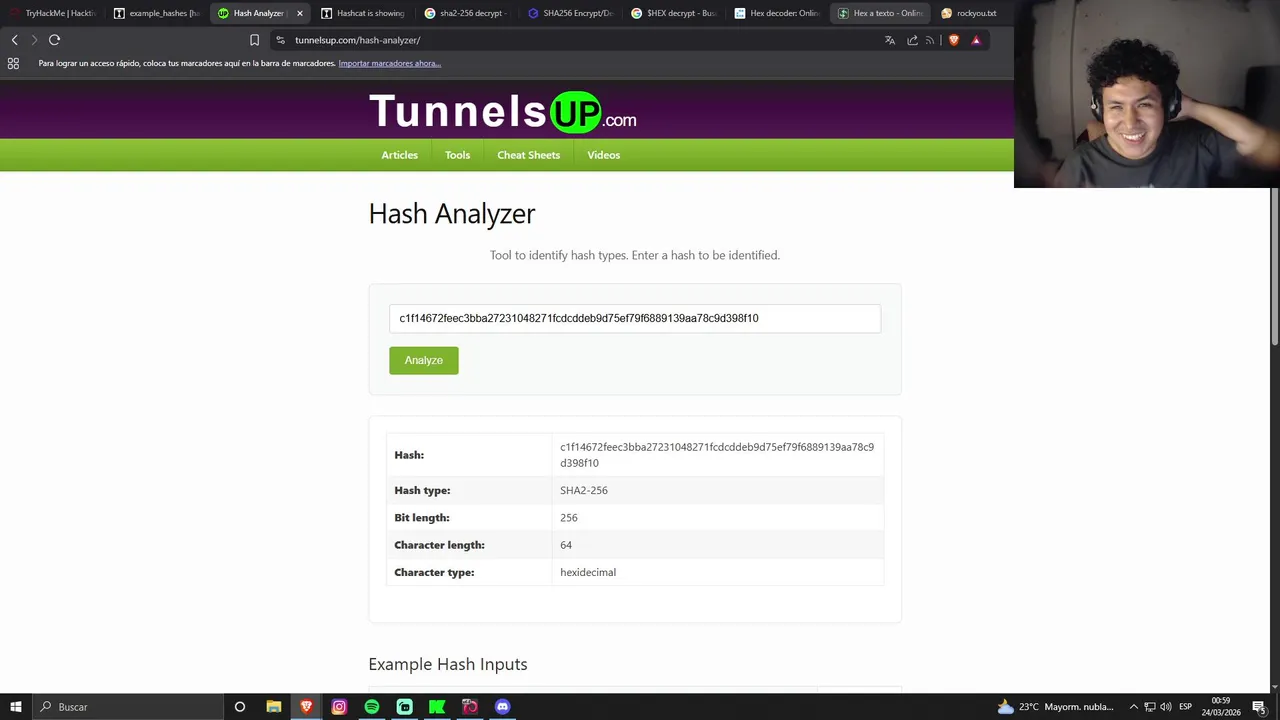1280x720 pixels.
Task: Click the share page icon
Action: click(x=912, y=40)
